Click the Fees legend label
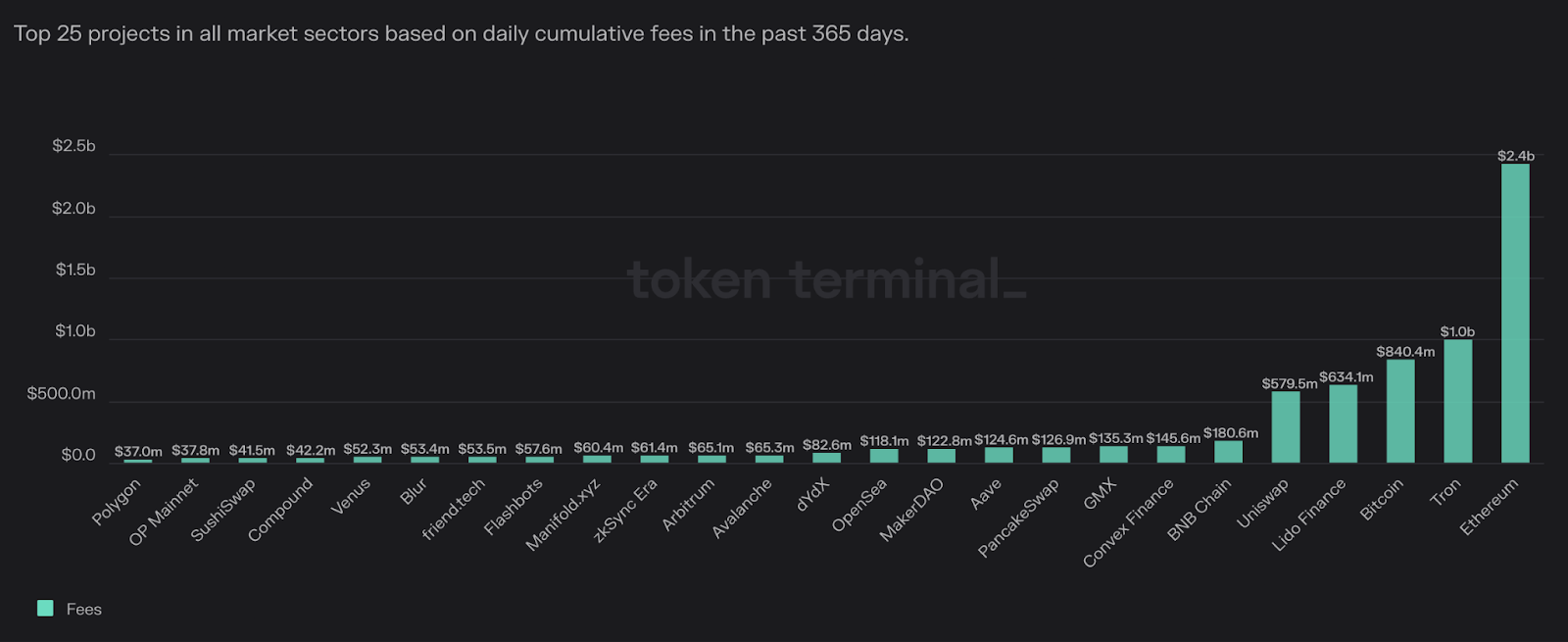 coord(84,610)
